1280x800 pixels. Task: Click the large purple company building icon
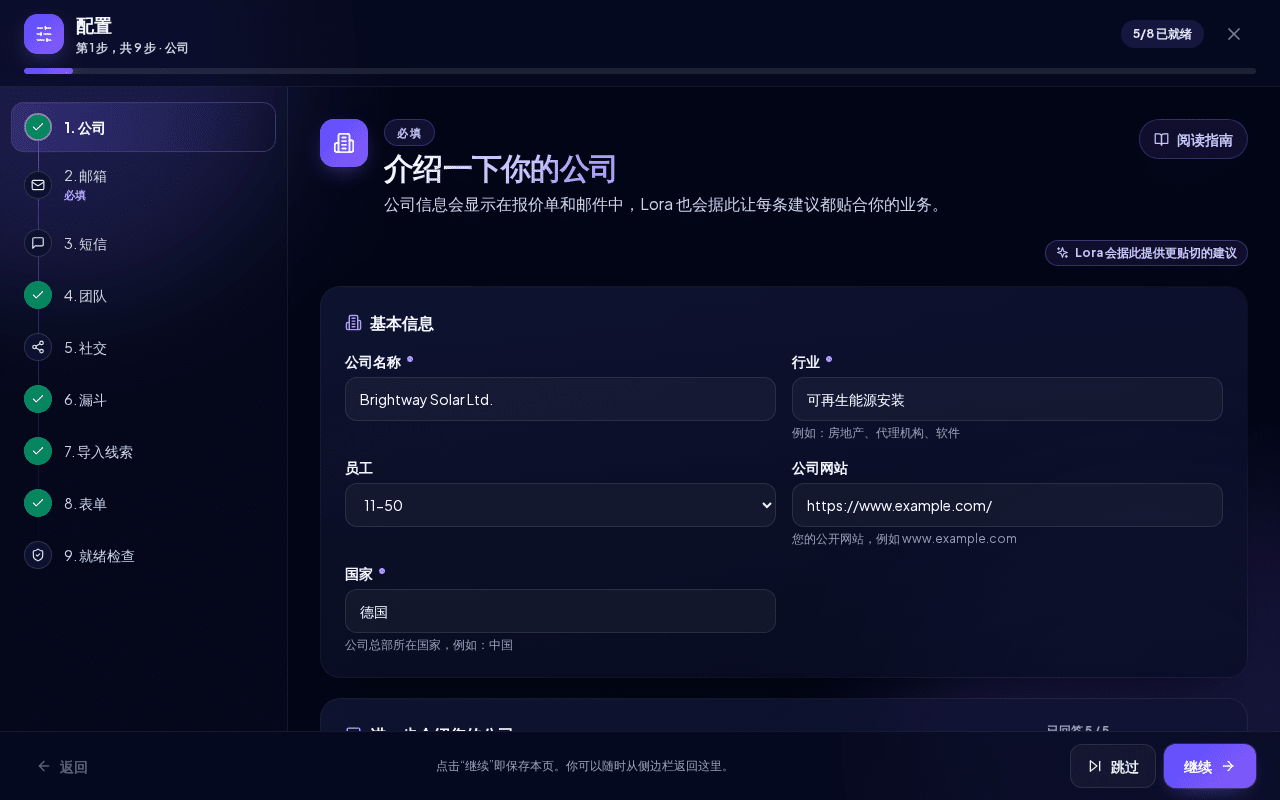(344, 143)
